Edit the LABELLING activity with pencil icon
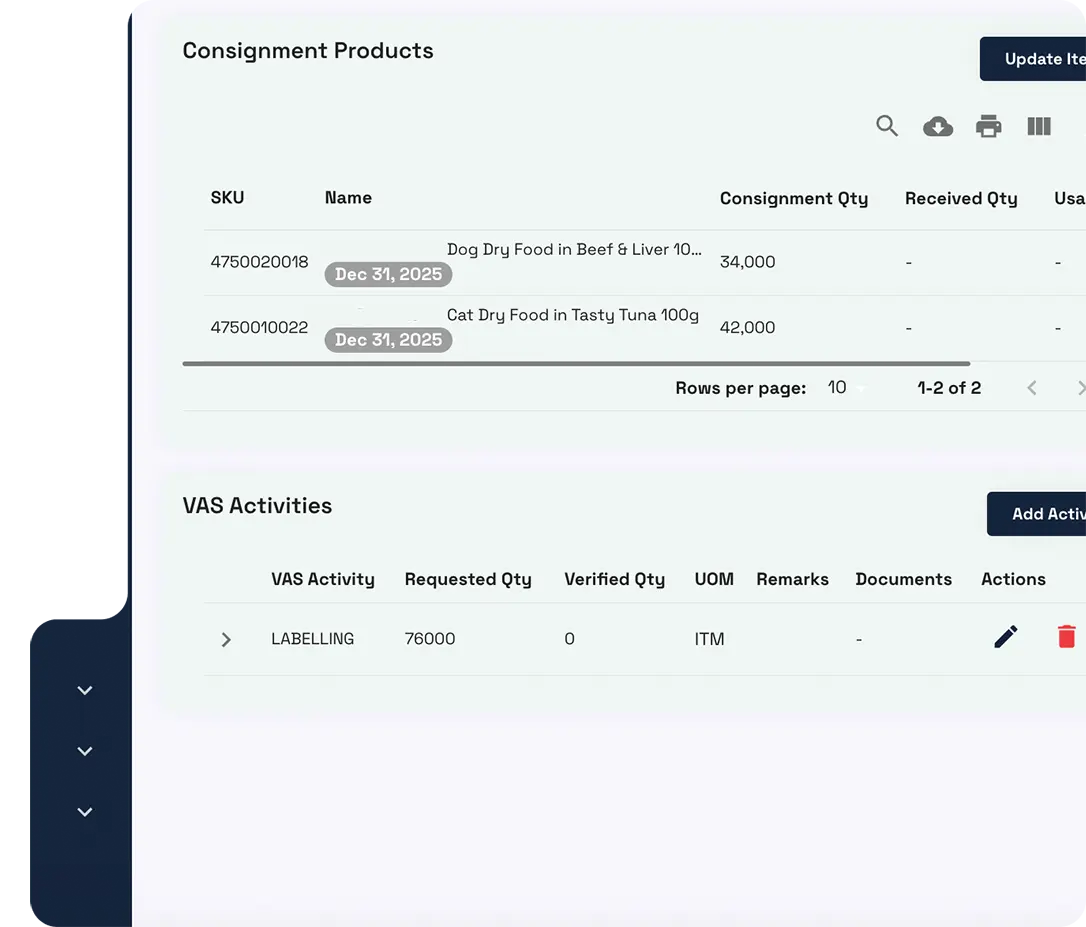Viewport: 1086px width, 927px height. coord(1006,636)
